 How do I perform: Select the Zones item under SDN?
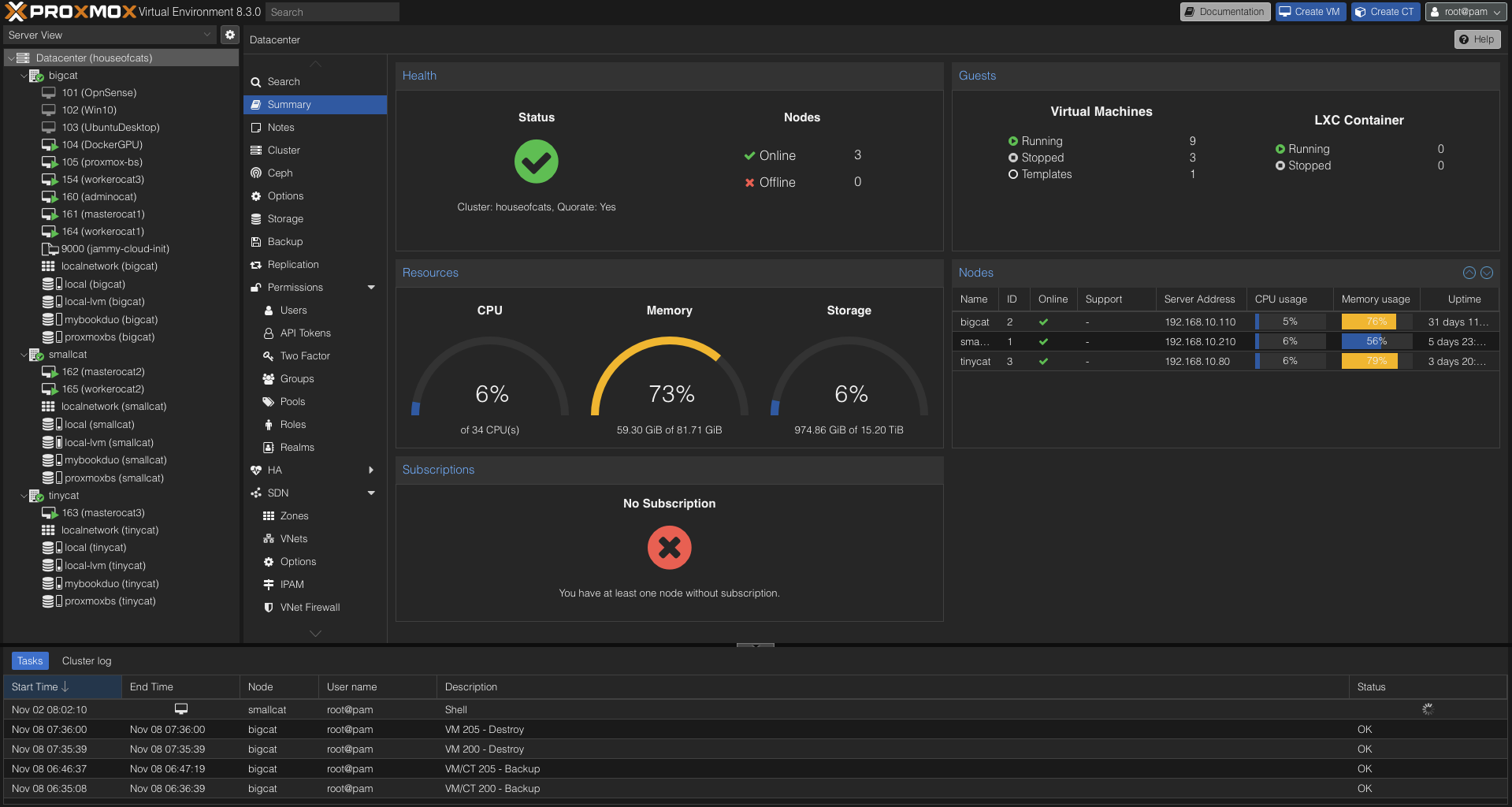[x=295, y=515]
